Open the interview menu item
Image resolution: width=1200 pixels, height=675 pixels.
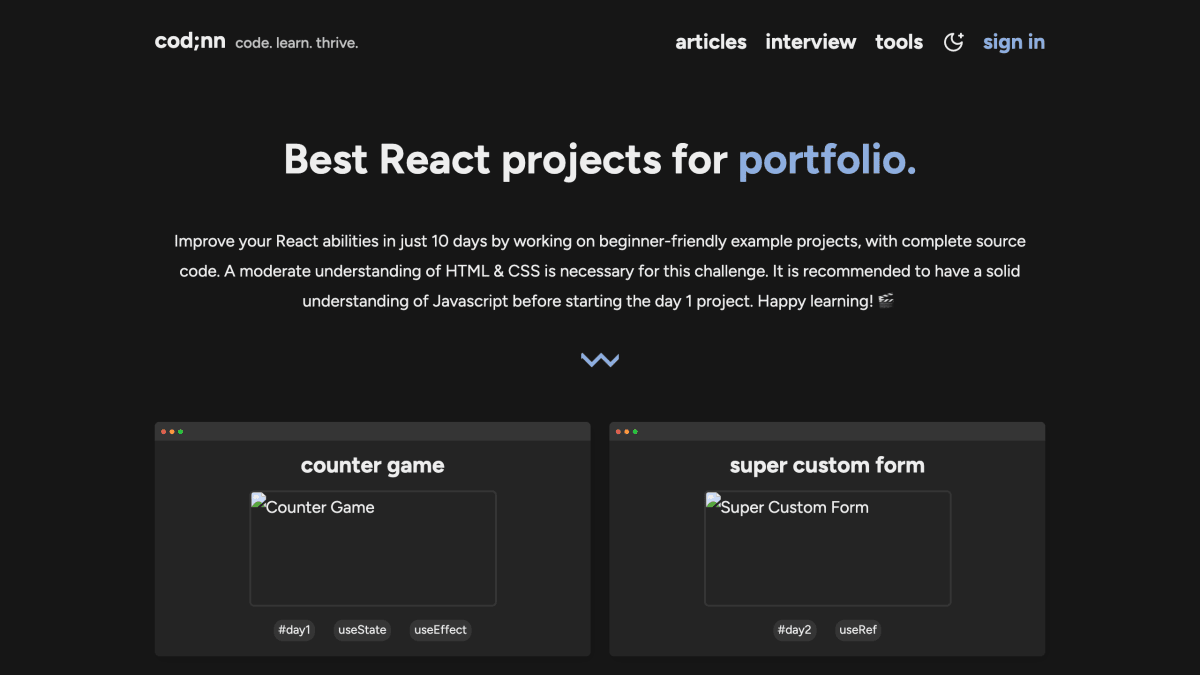coord(811,42)
